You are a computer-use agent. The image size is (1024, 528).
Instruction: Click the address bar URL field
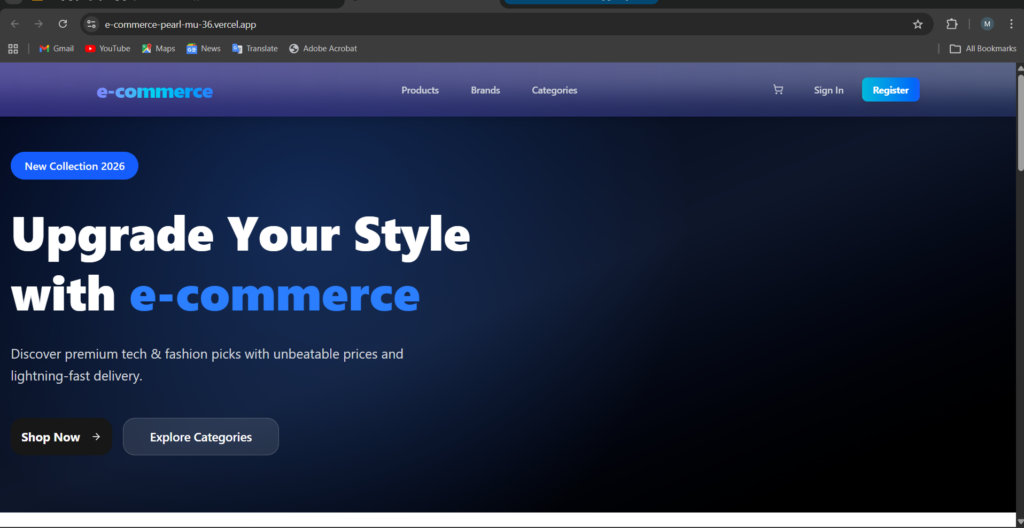tap(503, 24)
